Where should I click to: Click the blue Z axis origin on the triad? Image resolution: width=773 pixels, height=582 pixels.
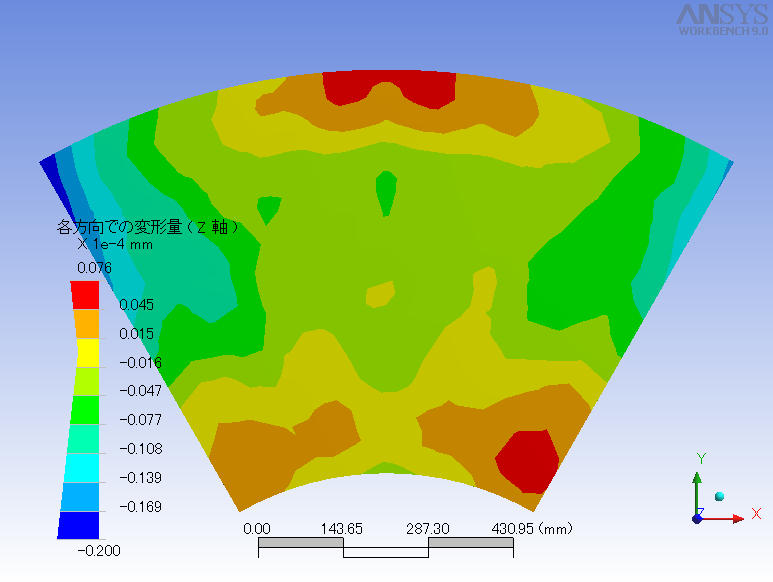697,518
